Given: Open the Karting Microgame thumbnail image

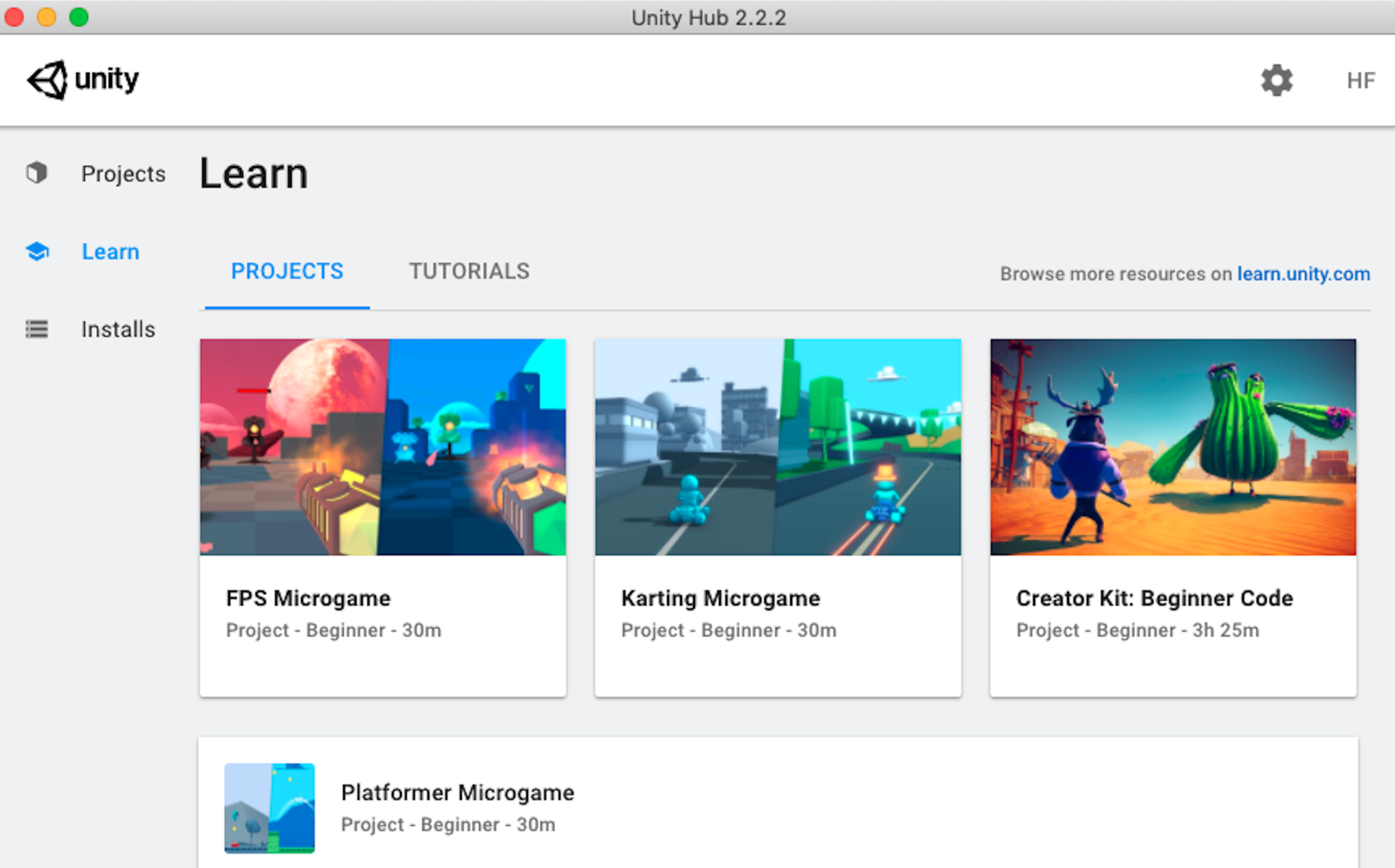Looking at the screenshot, I should 777,447.
